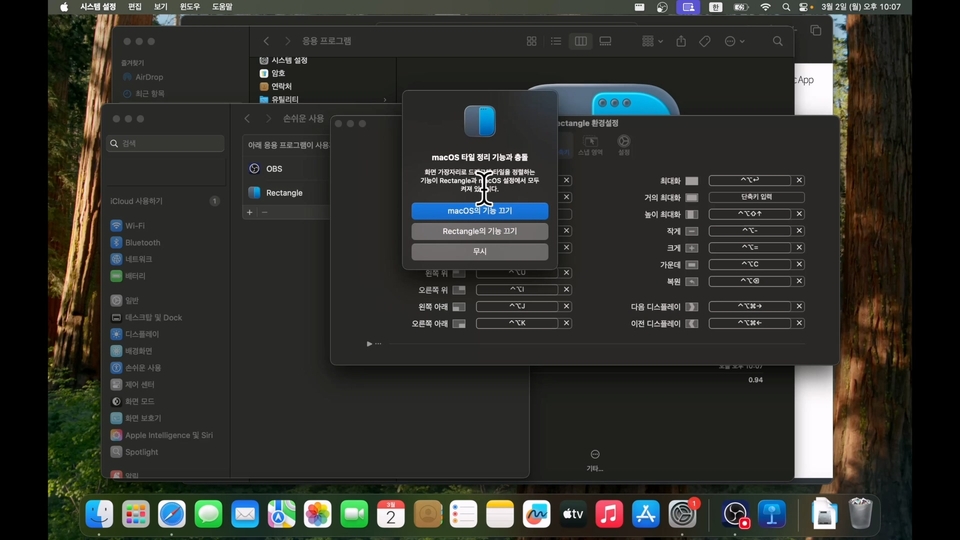This screenshot has width=960, height=540.
Task: Clear the 크게 shortcut
Action: (799, 248)
